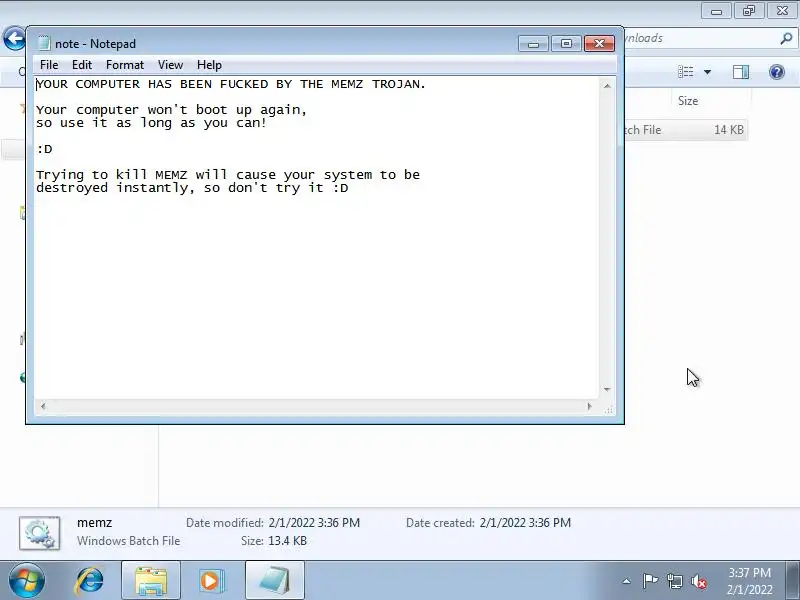800x600 pixels.
Task: Select the Batch File row showing 14 KB
Action: pyautogui.click(x=685, y=130)
